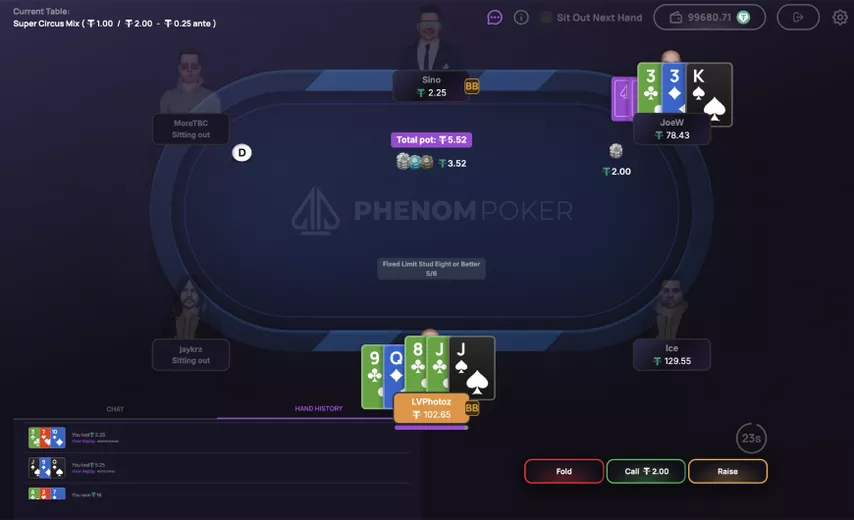Click JoeW's bet chip icon
Screen dimensions: 854x520
616,151
